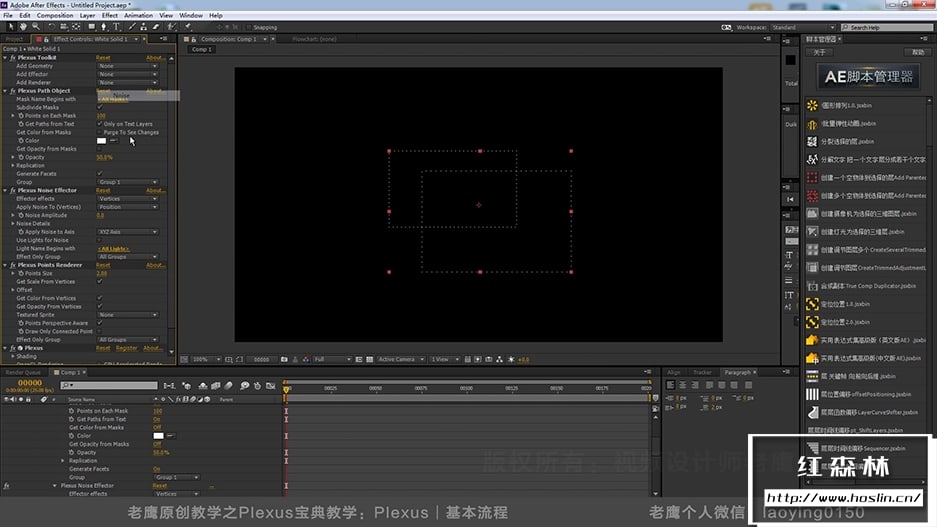Click the 关于 button in script manager
The image size is (937, 527).
coord(819,53)
